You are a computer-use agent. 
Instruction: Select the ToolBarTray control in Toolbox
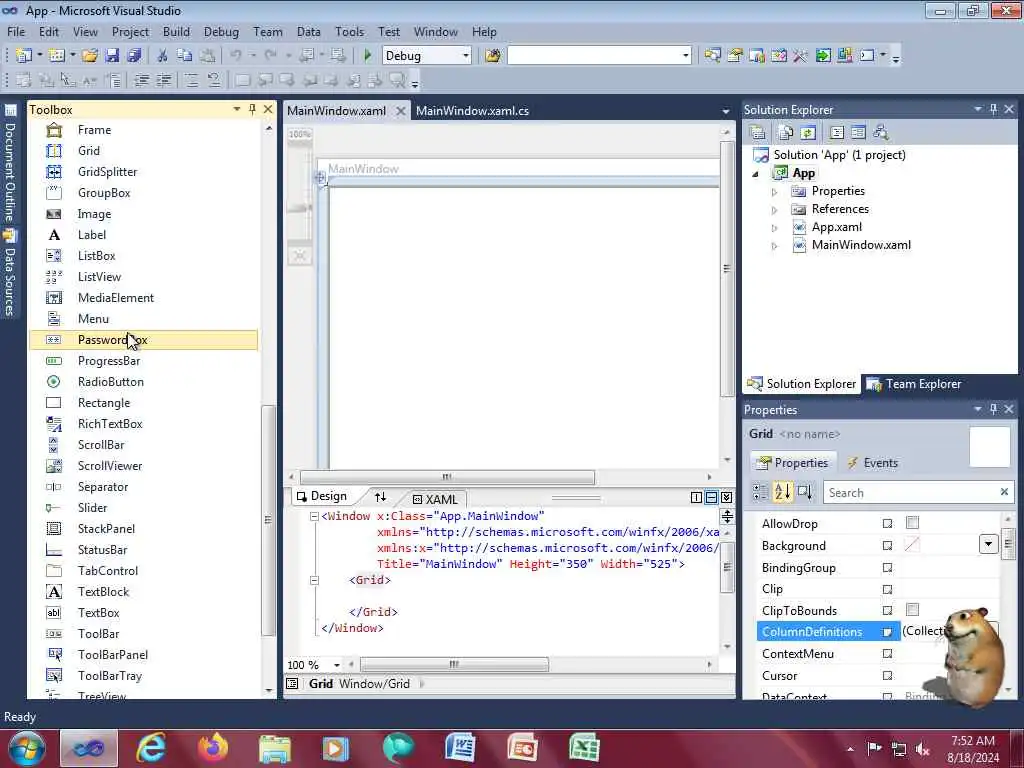144,675
